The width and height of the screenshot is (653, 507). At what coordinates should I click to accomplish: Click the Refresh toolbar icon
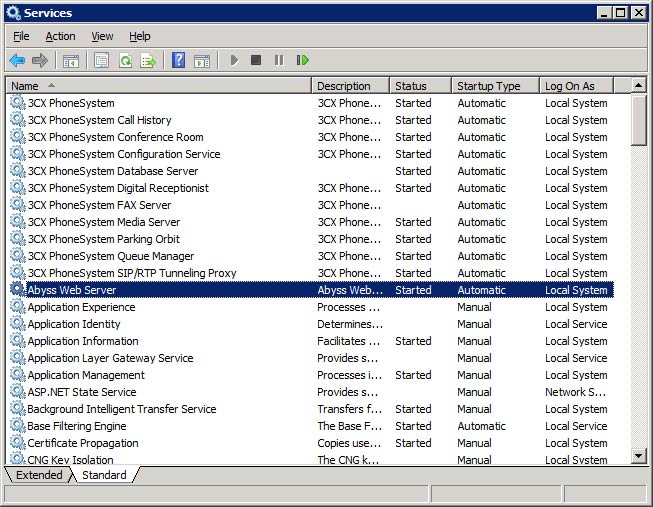click(125, 61)
